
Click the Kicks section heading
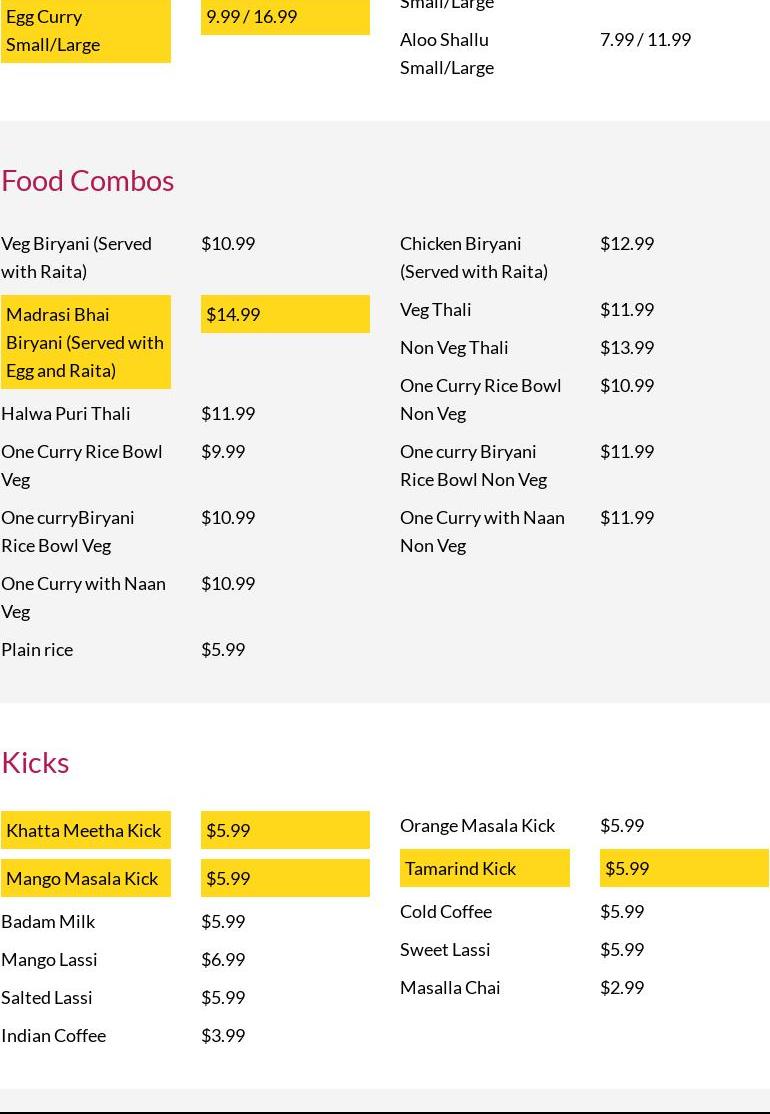[x=35, y=762]
